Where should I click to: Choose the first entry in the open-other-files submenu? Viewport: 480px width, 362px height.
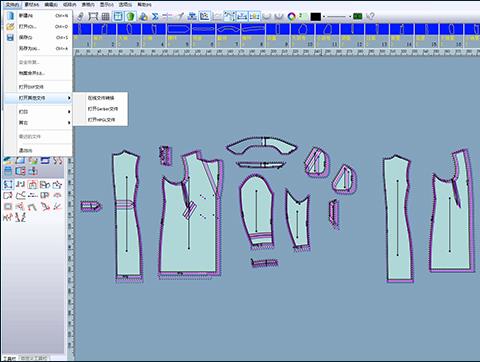100,98
